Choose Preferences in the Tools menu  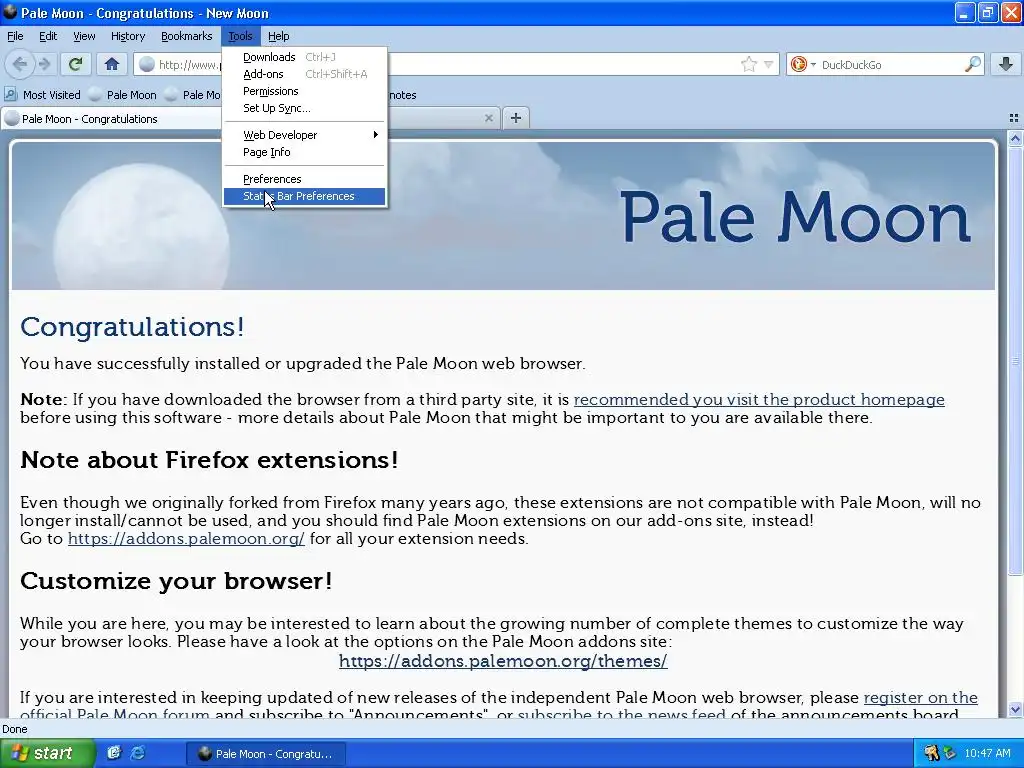[304, 178]
